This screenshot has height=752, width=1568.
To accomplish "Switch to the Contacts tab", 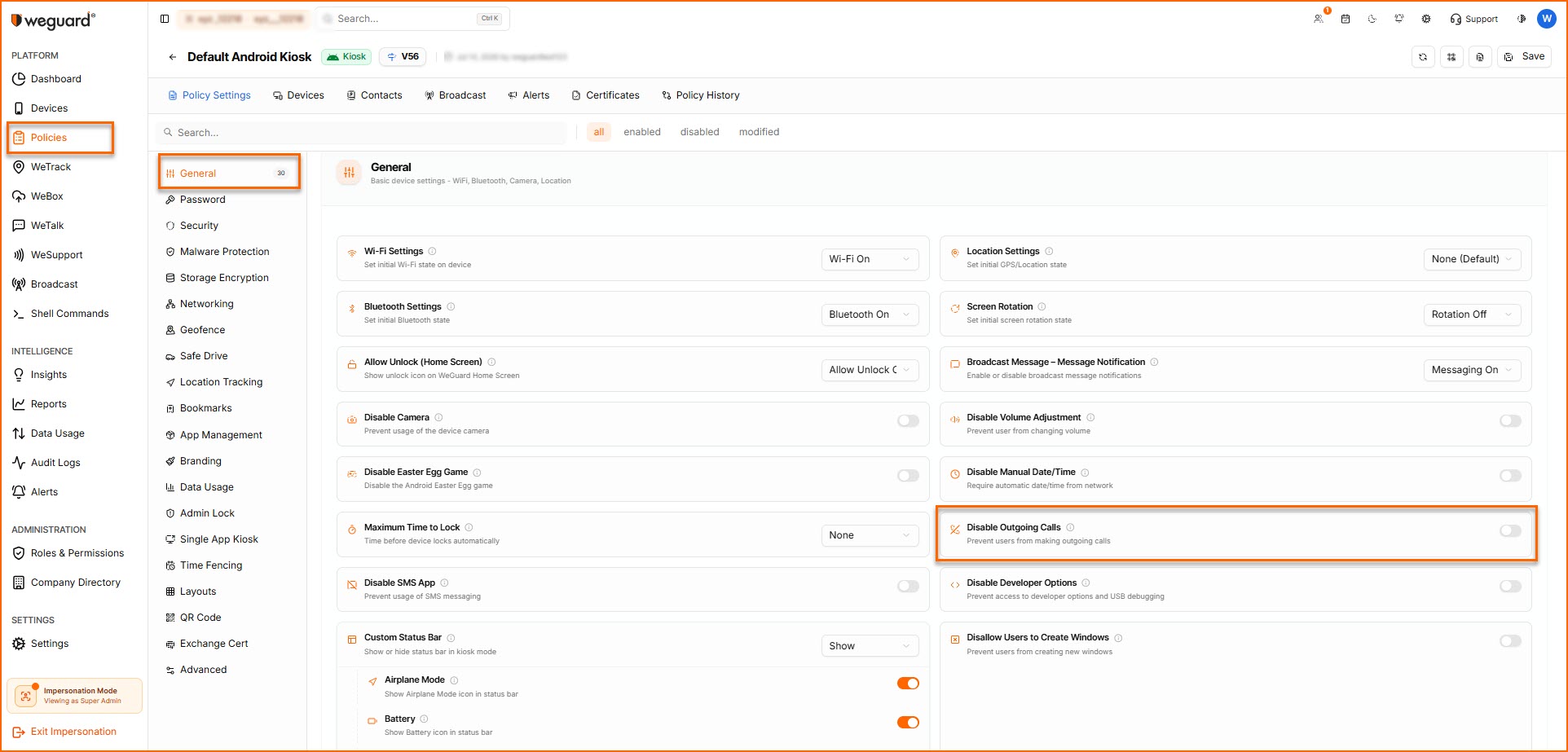I will coord(375,95).
